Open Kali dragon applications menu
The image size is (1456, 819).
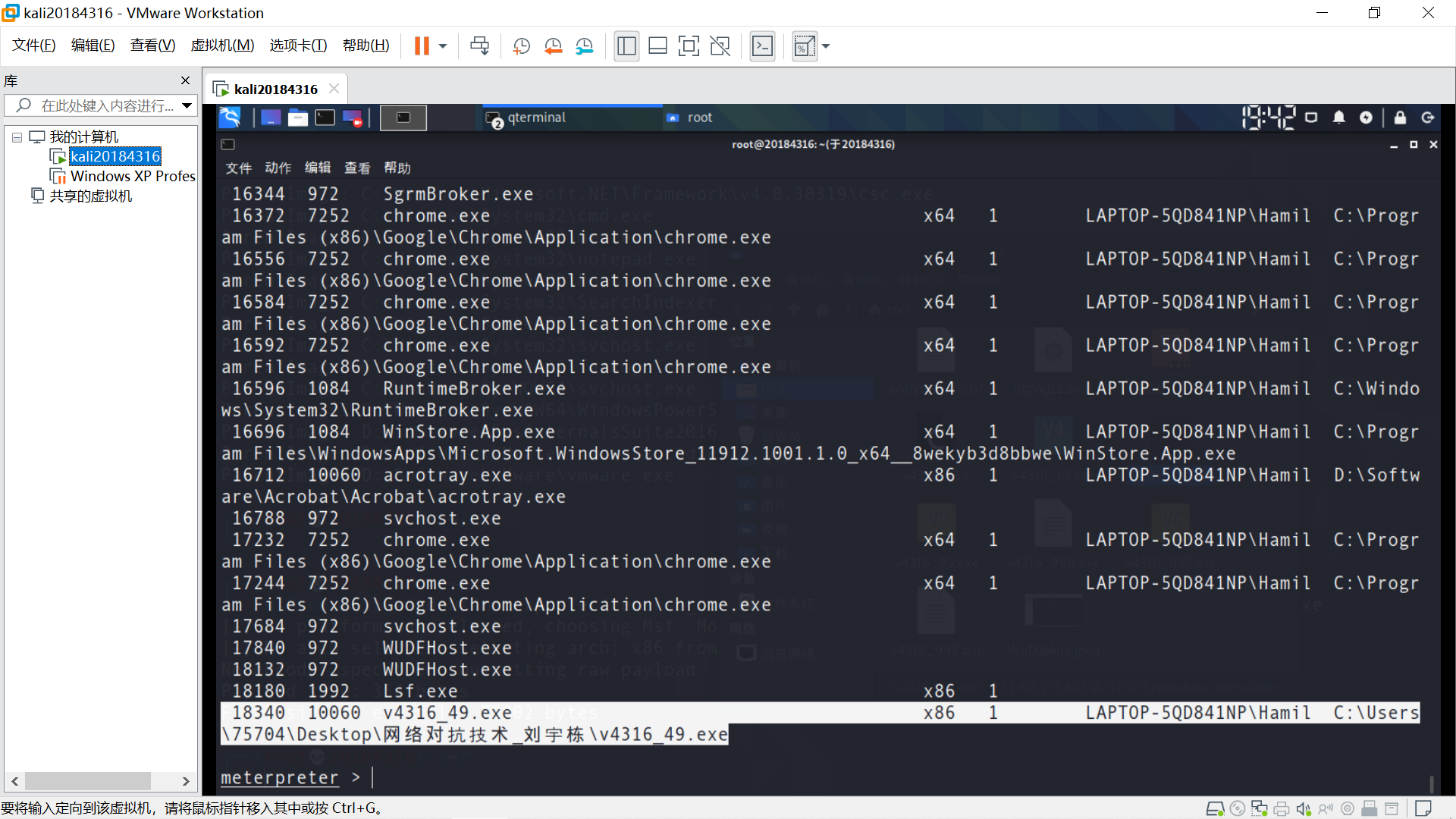(x=230, y=118)
